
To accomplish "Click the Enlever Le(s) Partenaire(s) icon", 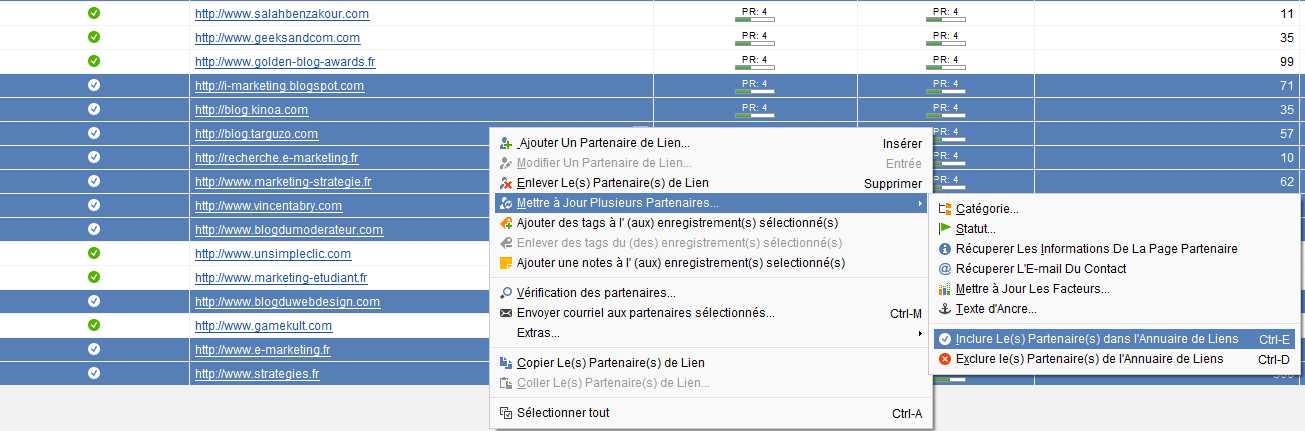I will point(506,183).
